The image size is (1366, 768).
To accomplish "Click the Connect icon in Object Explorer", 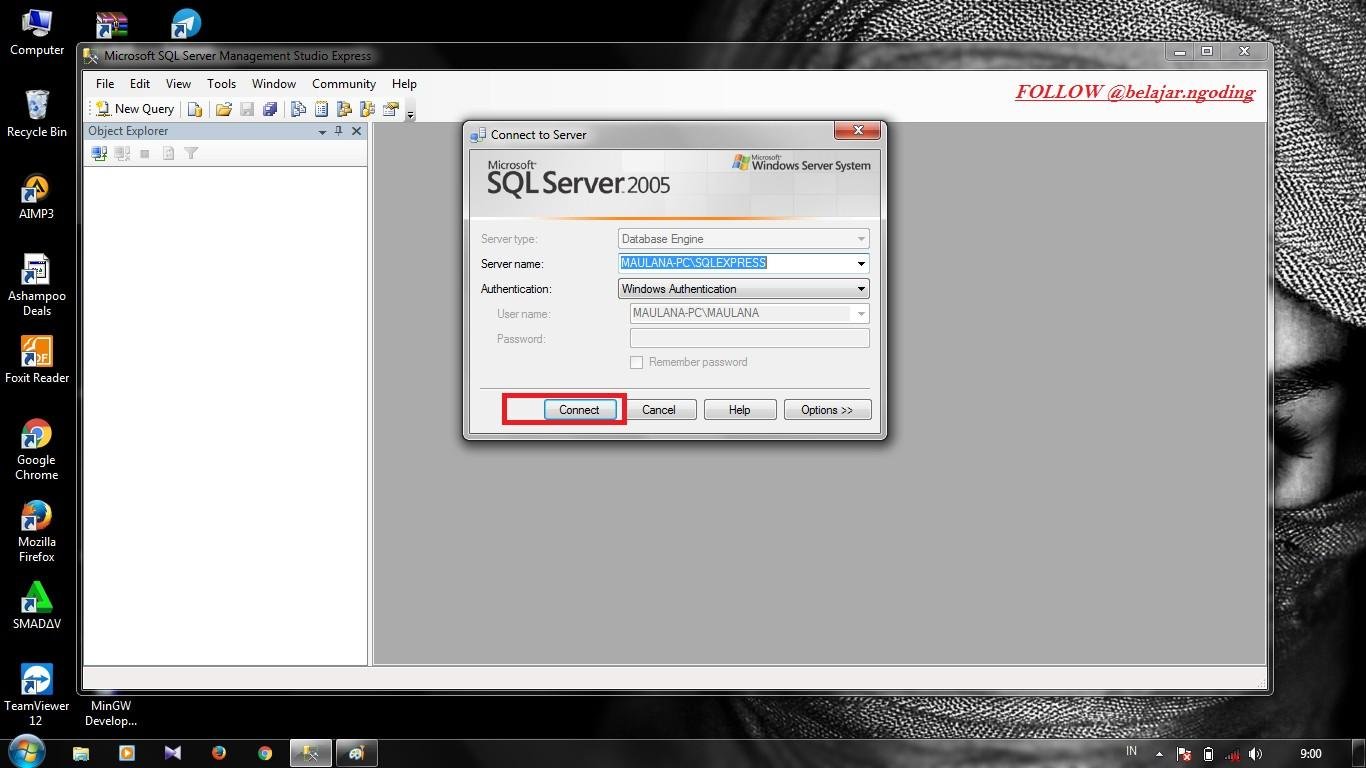I will (x=99, y=153).
